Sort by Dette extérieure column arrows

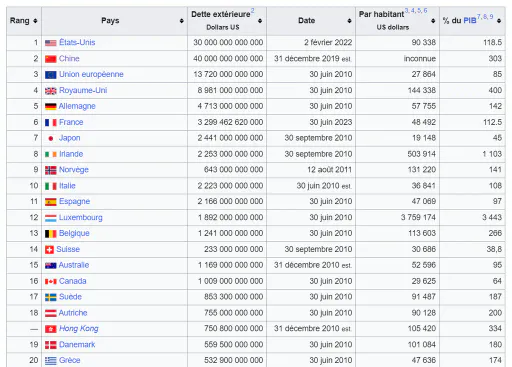pos(260,21)
